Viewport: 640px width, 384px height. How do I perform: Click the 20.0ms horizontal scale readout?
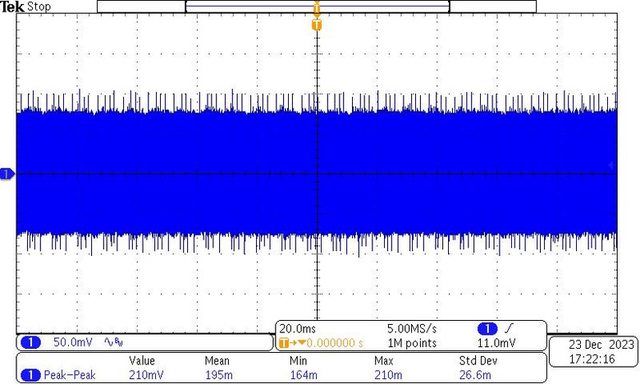click(x=298, y=329)
